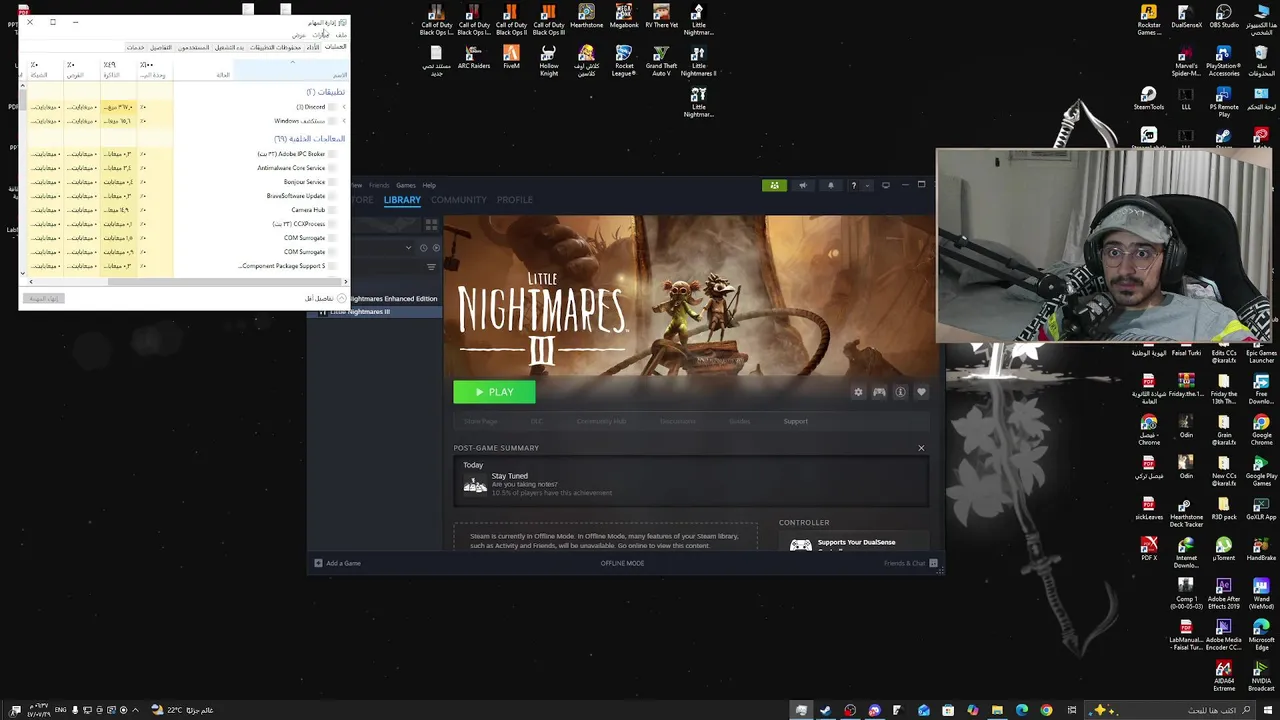Open the LIBRARY tab in Steam
1280x720 pixels.
[402, 200]
